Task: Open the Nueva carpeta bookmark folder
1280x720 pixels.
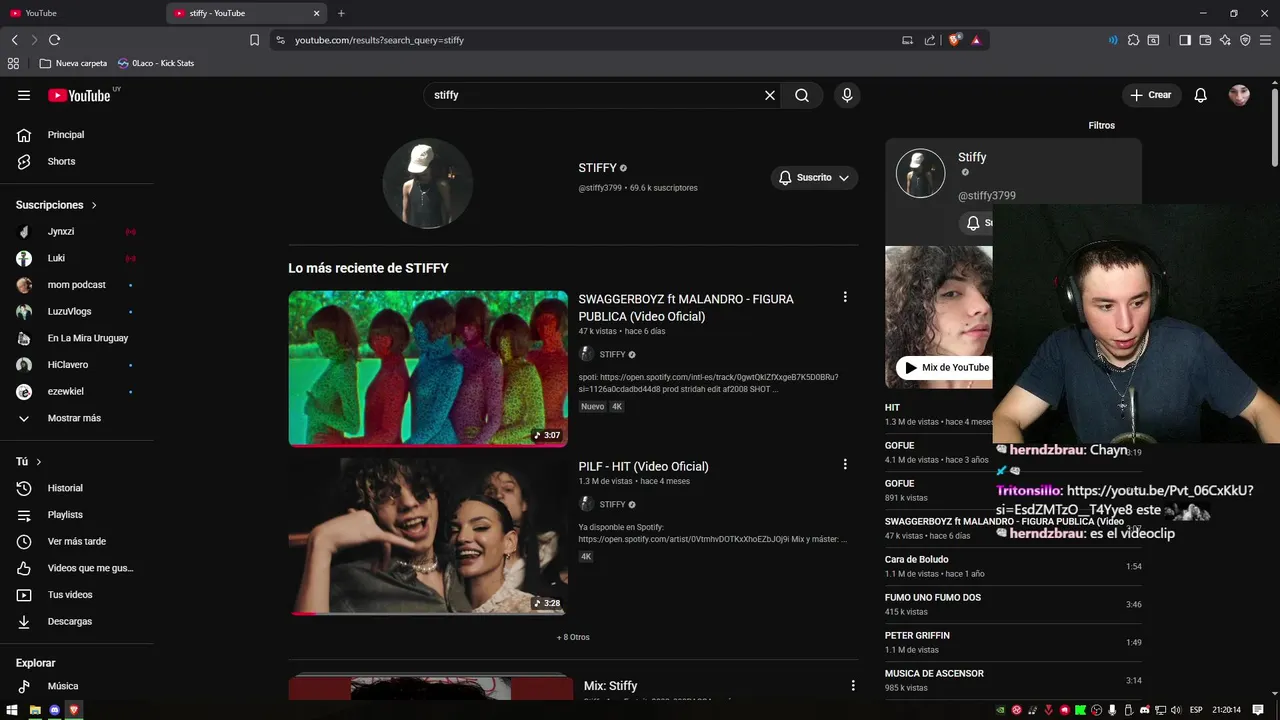Action: coord(73,63)
